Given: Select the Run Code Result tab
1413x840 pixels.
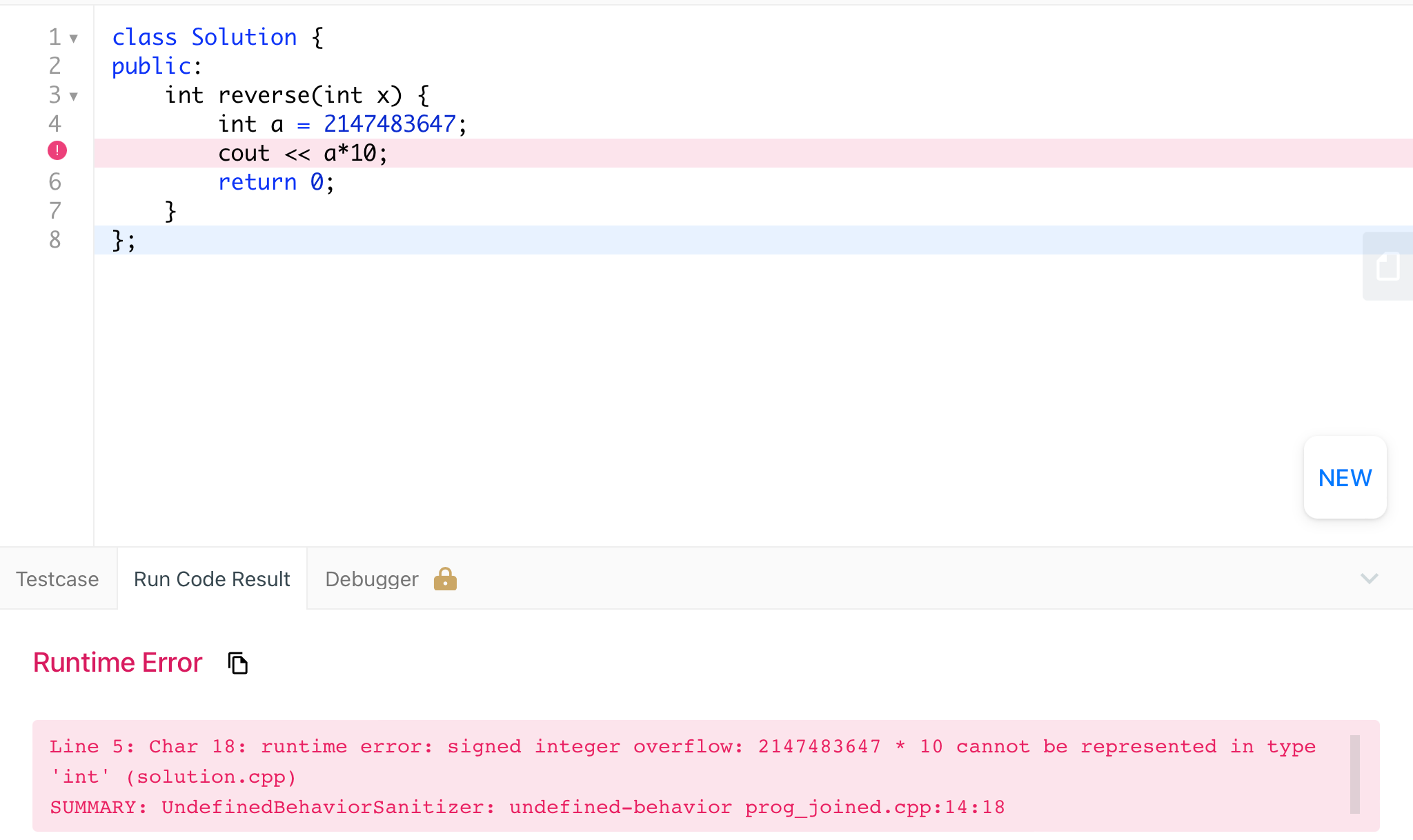Looking at the screenshot, I should pyautogui.click(x=212, y=579).
